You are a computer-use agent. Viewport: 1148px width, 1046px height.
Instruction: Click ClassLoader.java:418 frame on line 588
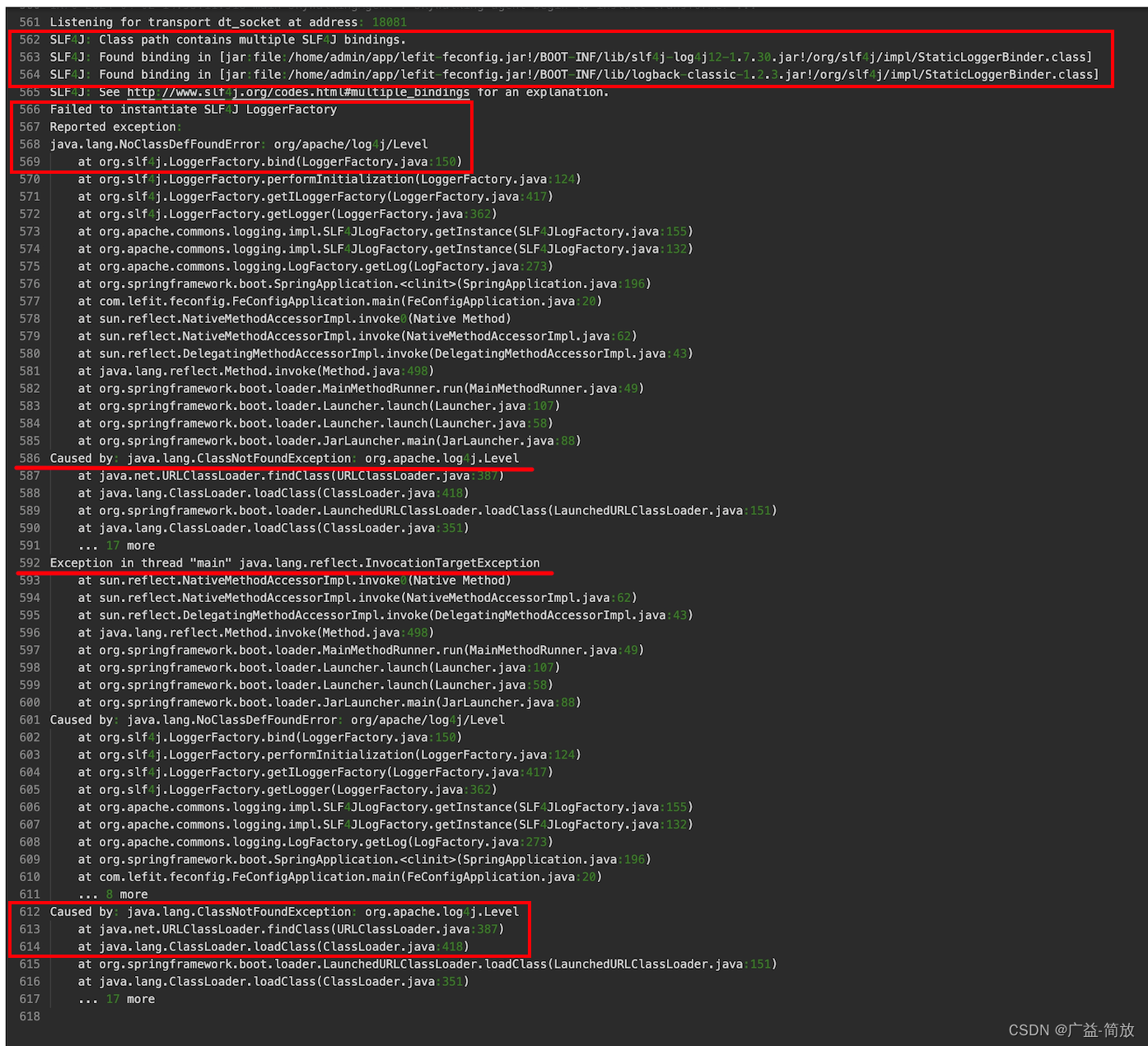click(273, 493)
